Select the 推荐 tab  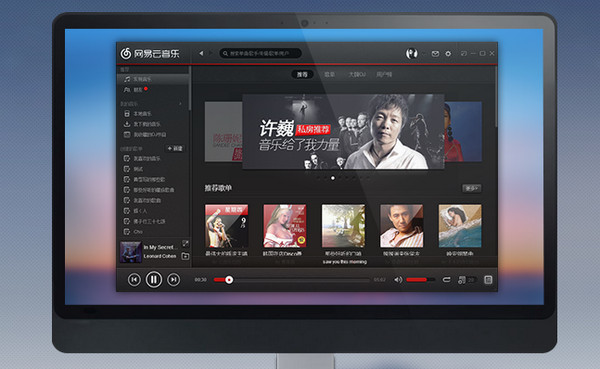pyautogui.click(x=302, y=75)
